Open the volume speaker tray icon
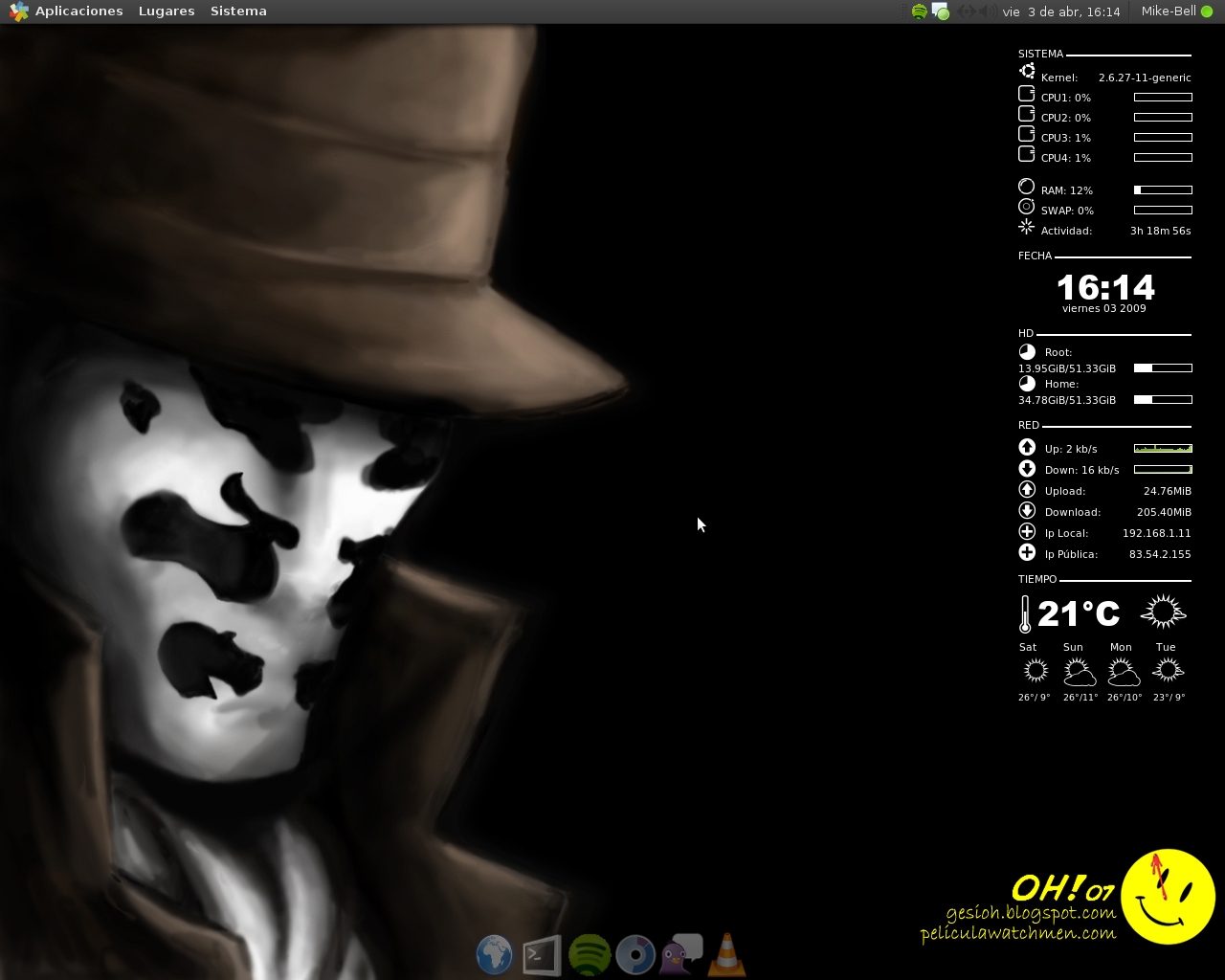The height and width of the screenshot is (980, 1225). [x=987, y=11]
